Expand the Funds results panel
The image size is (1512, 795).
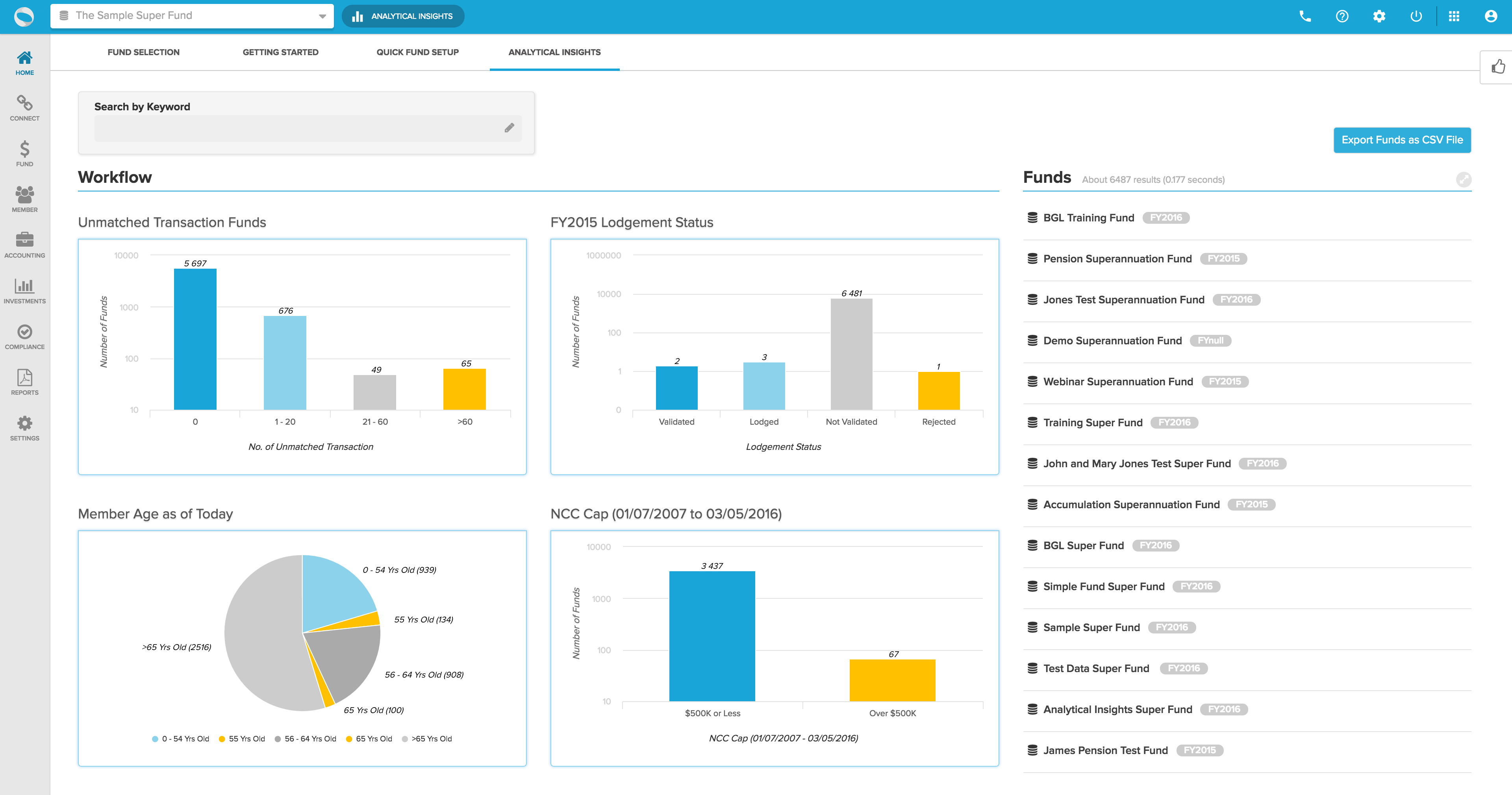[x=1463, y=180]
